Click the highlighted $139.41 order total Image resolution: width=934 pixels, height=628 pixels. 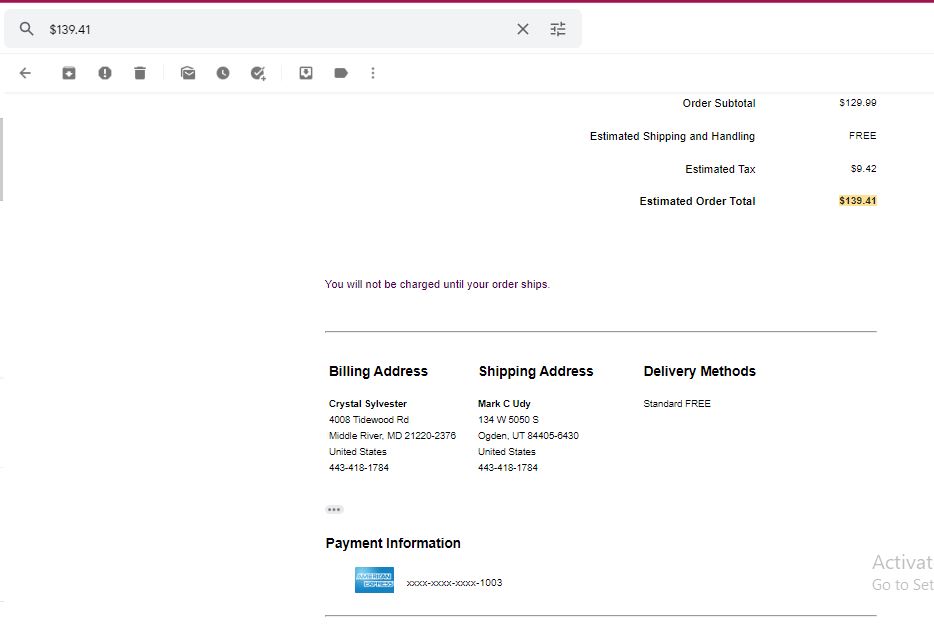[x=857, y=201]
